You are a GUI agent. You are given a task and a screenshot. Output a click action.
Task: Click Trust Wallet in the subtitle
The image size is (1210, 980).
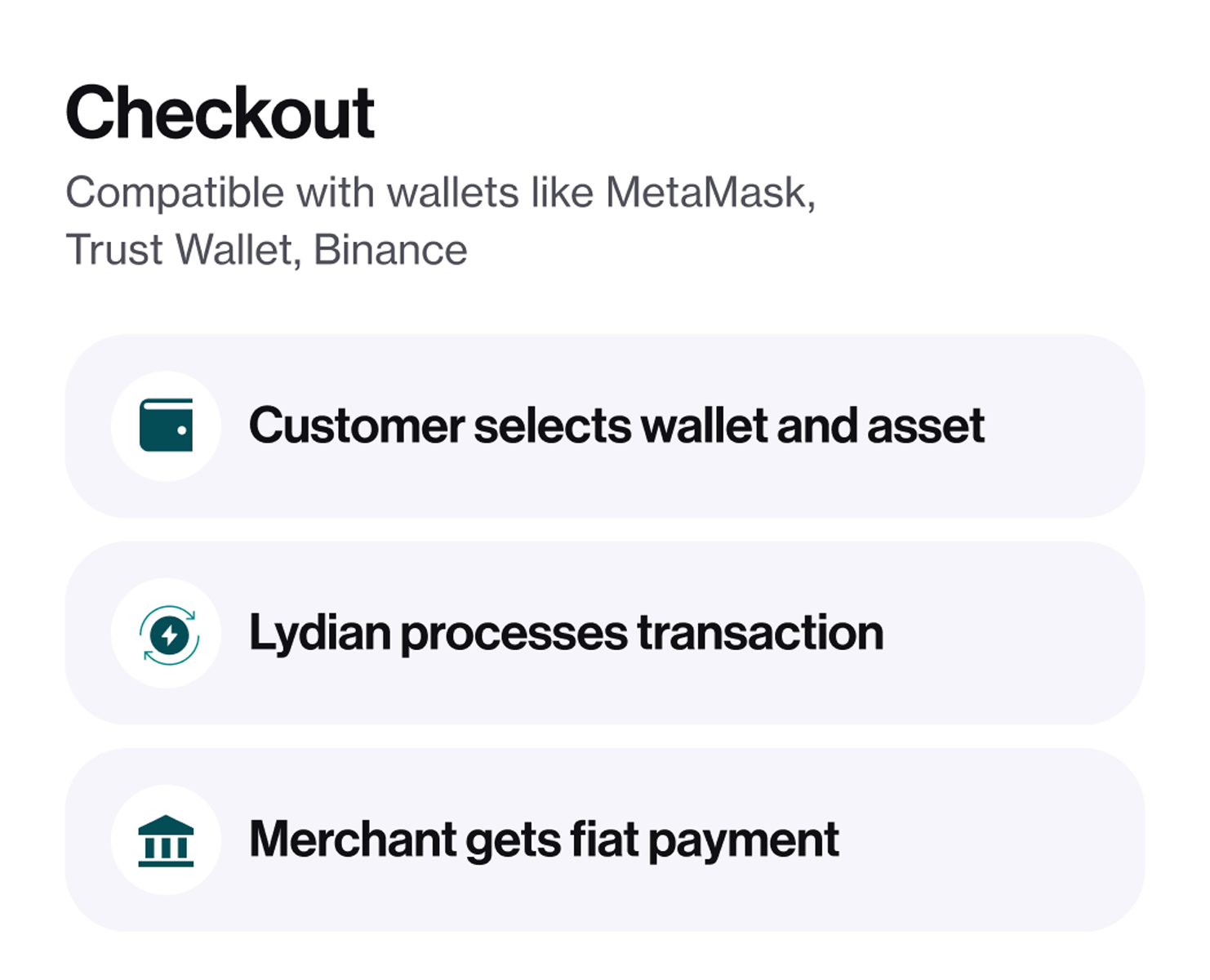[x=180, y=250]
